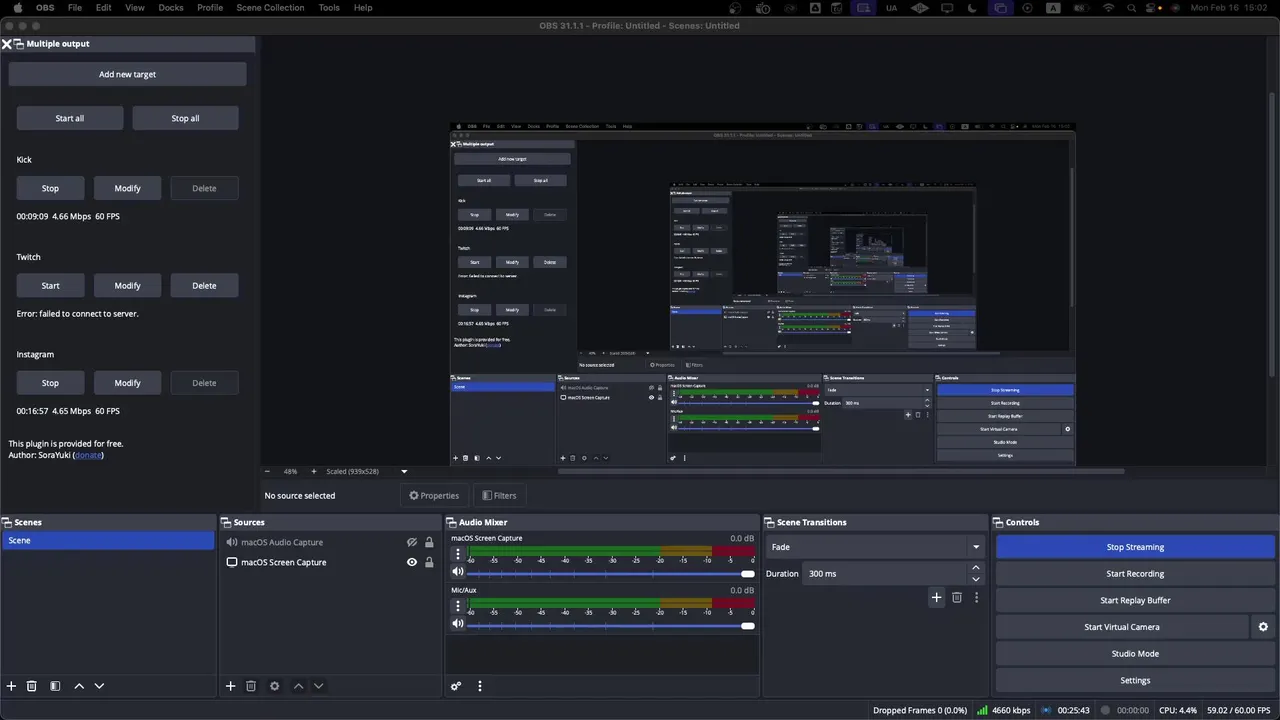1280x720 pixels.
Task: Open scene filters icon in Scenes dock
Action: (55, 686)
